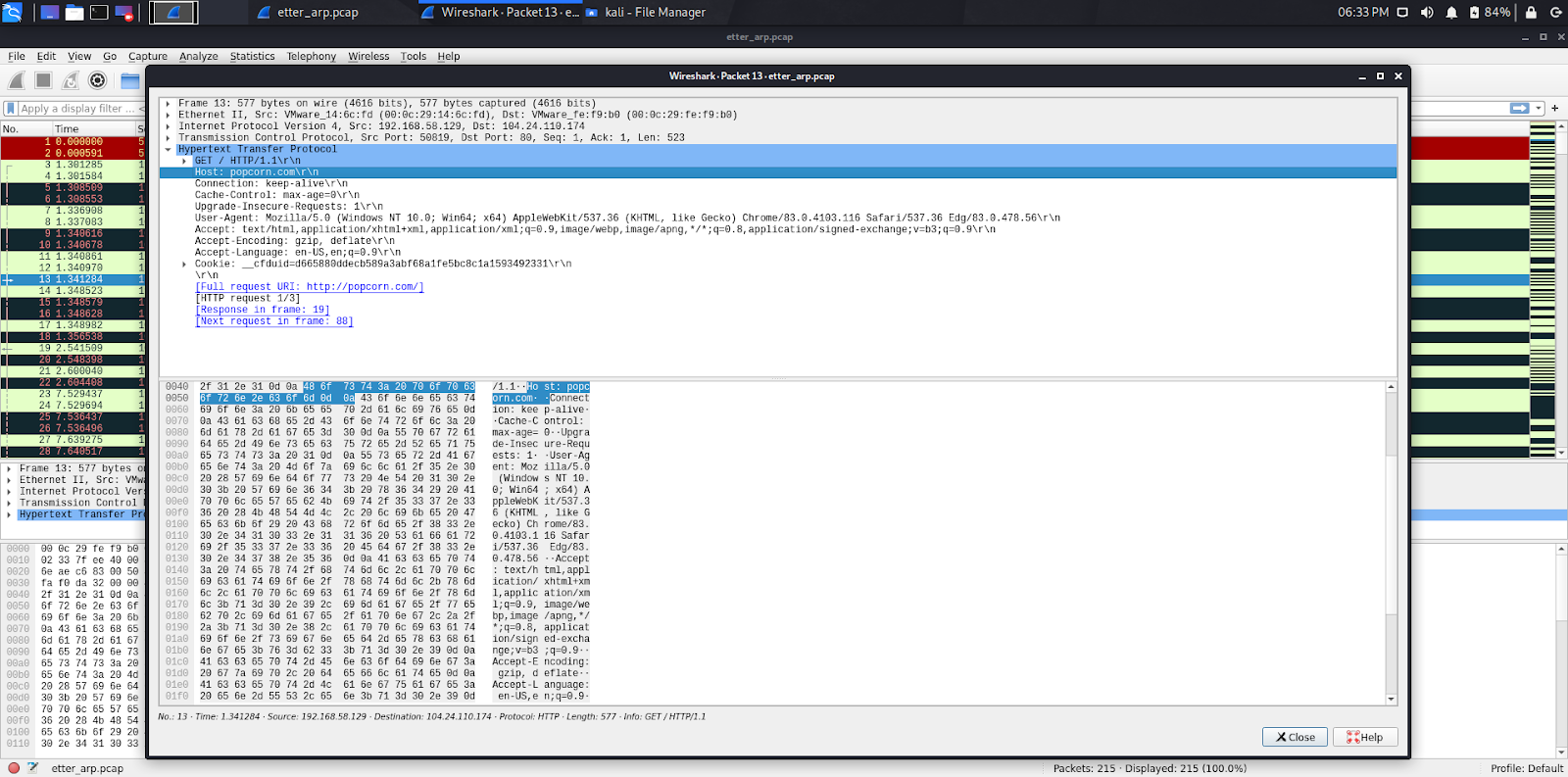This screenshot has height=777, width=1568.
Task: Apply display filter with the blue arrow
Action: [x=1520, y=108]
